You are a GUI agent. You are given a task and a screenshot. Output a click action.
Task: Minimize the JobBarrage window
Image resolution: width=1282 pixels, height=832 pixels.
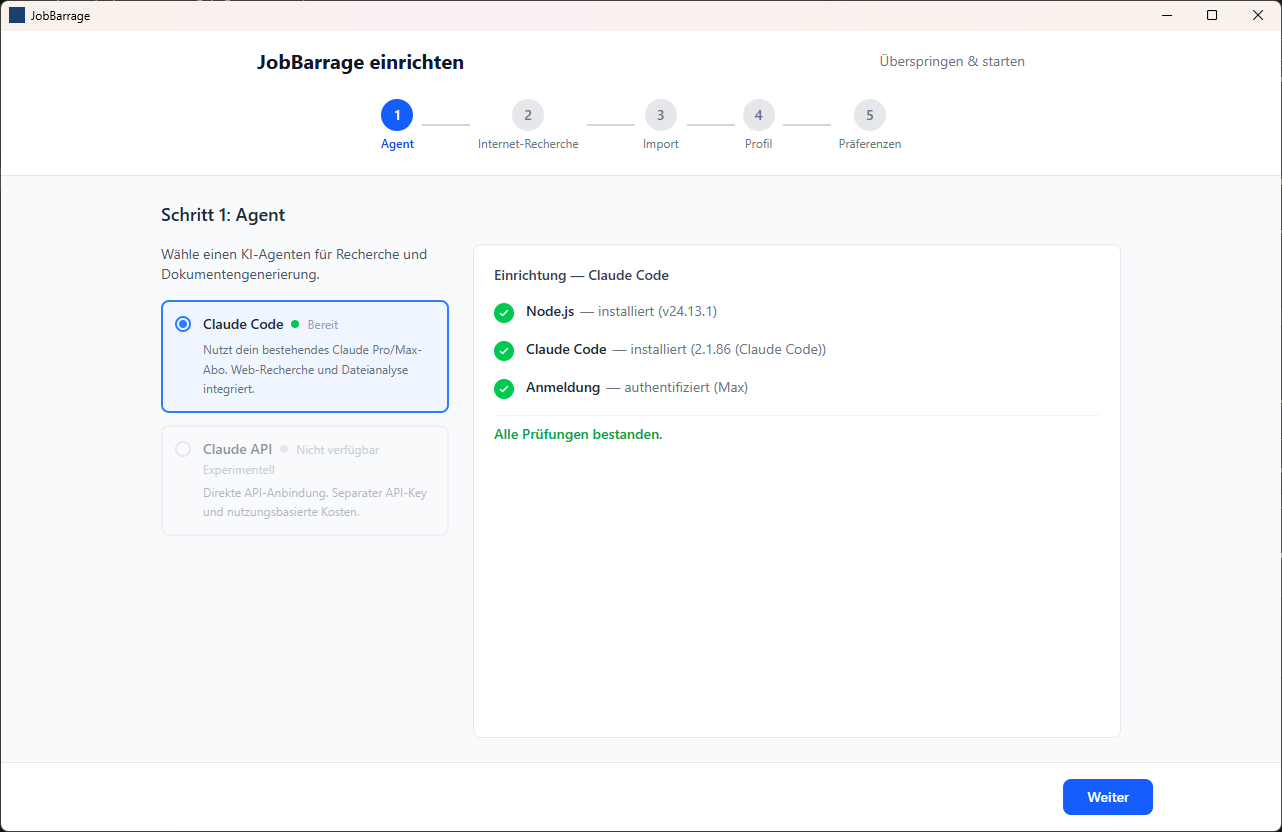coord(1166,15)
